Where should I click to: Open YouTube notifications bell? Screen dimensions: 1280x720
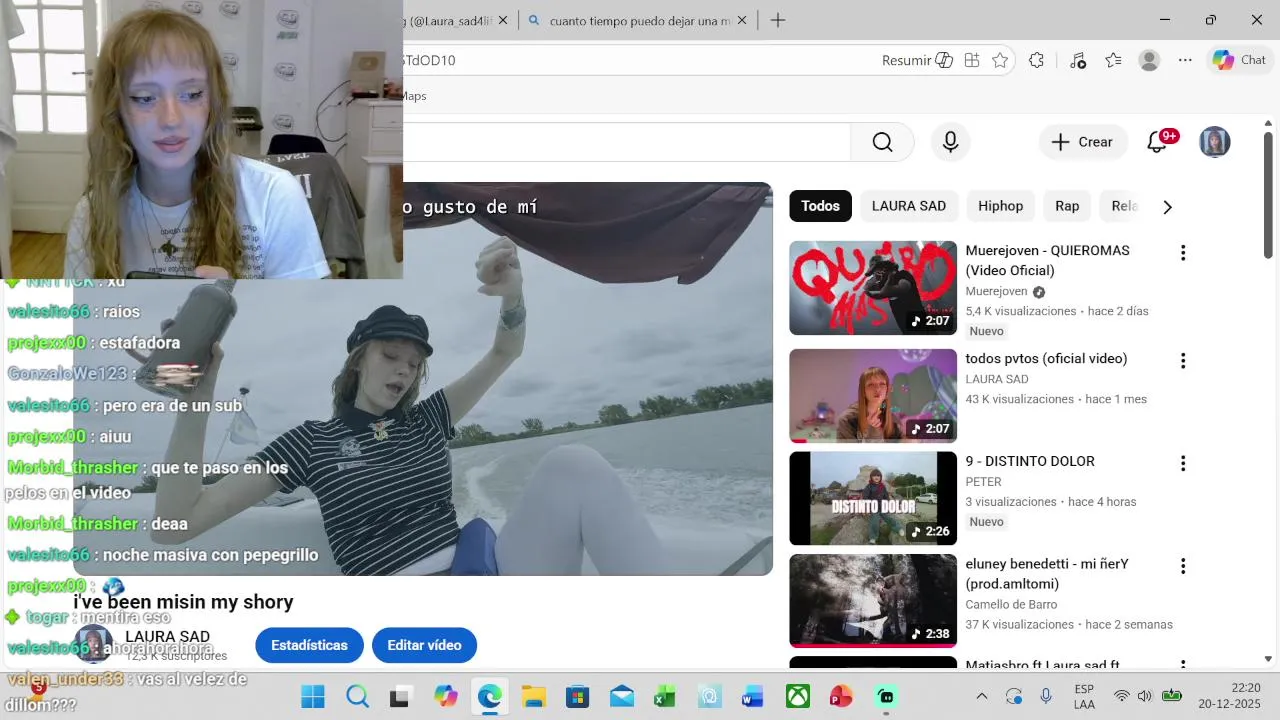point(1157,142)
